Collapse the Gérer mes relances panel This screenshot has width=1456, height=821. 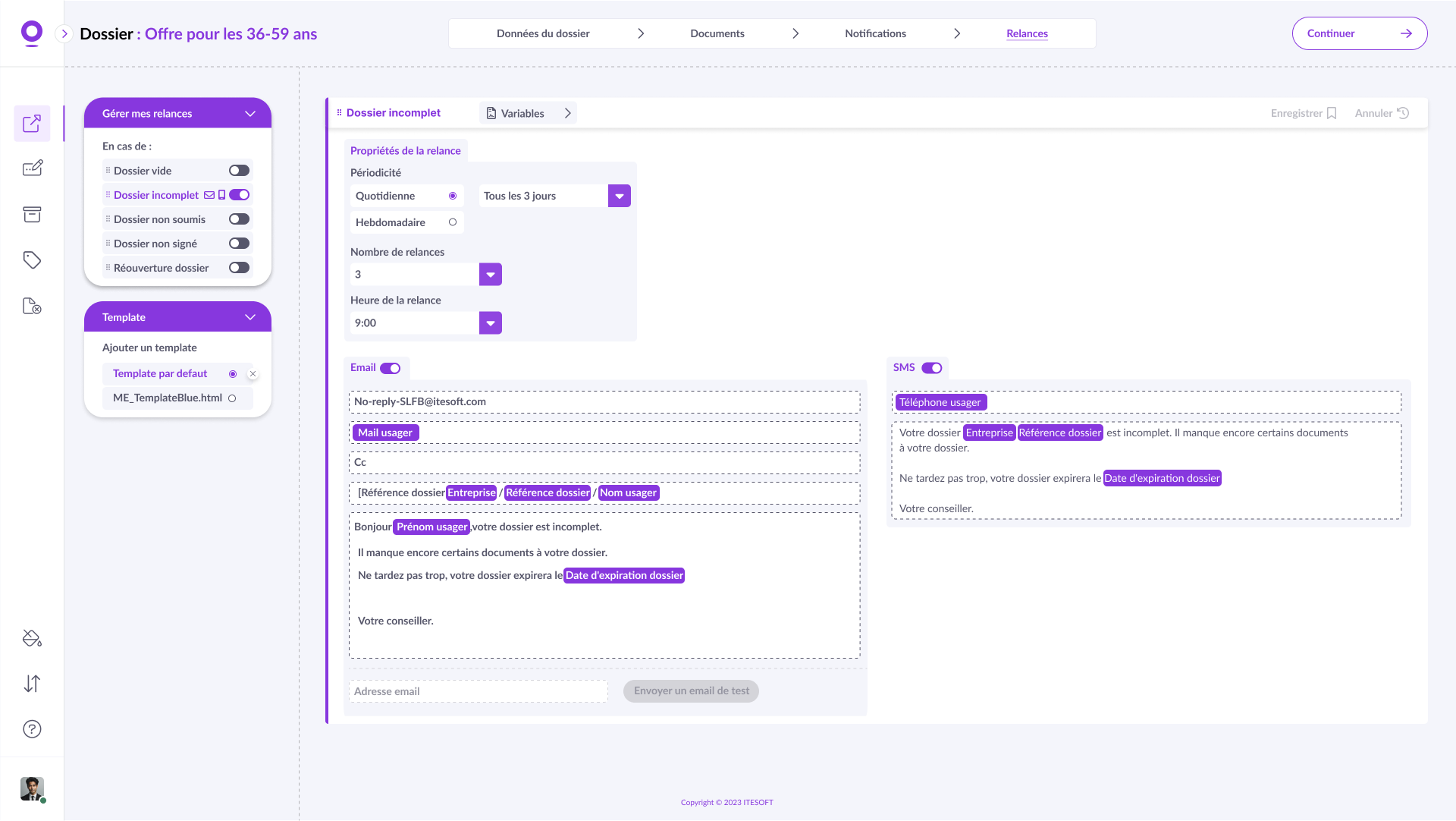pos(250,114)
